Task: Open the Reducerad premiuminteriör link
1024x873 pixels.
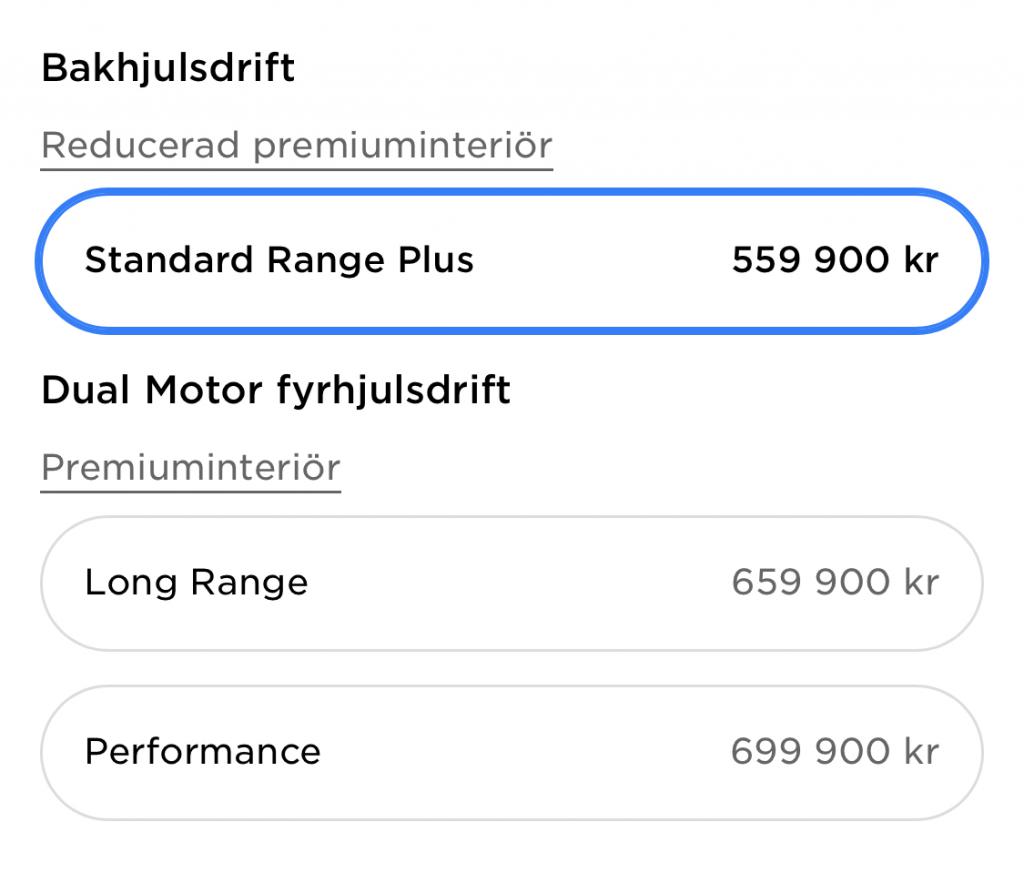Action: [297, 146]
